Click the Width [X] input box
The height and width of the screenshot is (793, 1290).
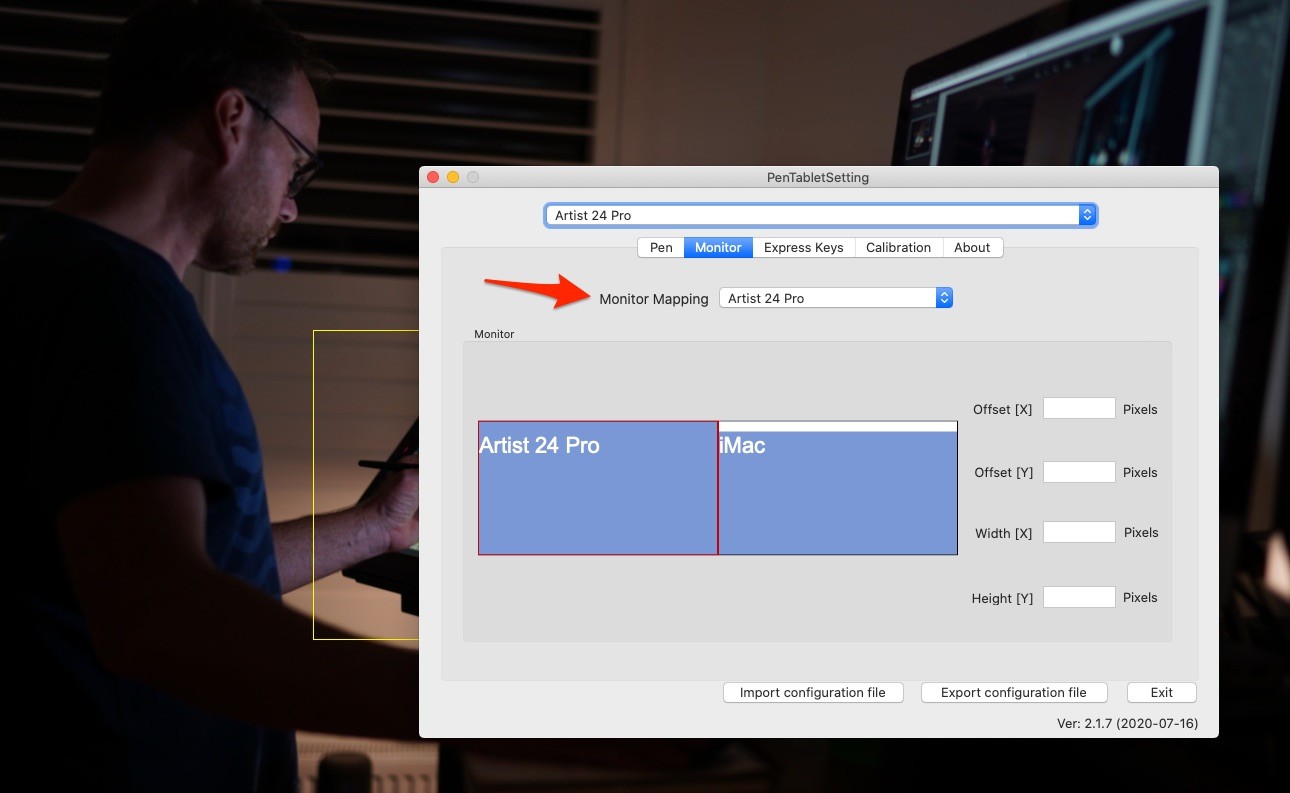pos(1079,532)
